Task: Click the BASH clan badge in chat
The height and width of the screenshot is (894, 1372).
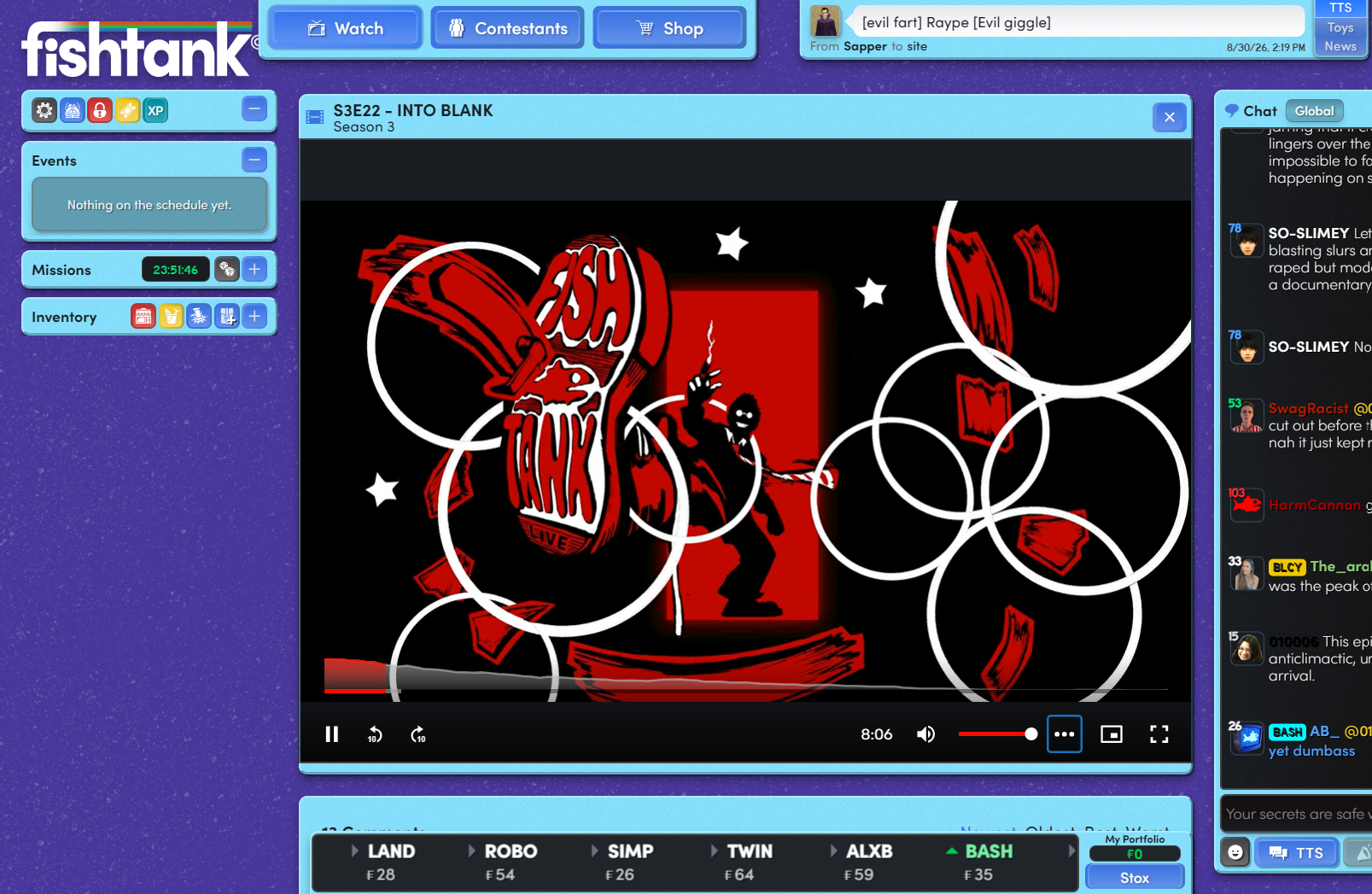Action: pos(1287,732)
